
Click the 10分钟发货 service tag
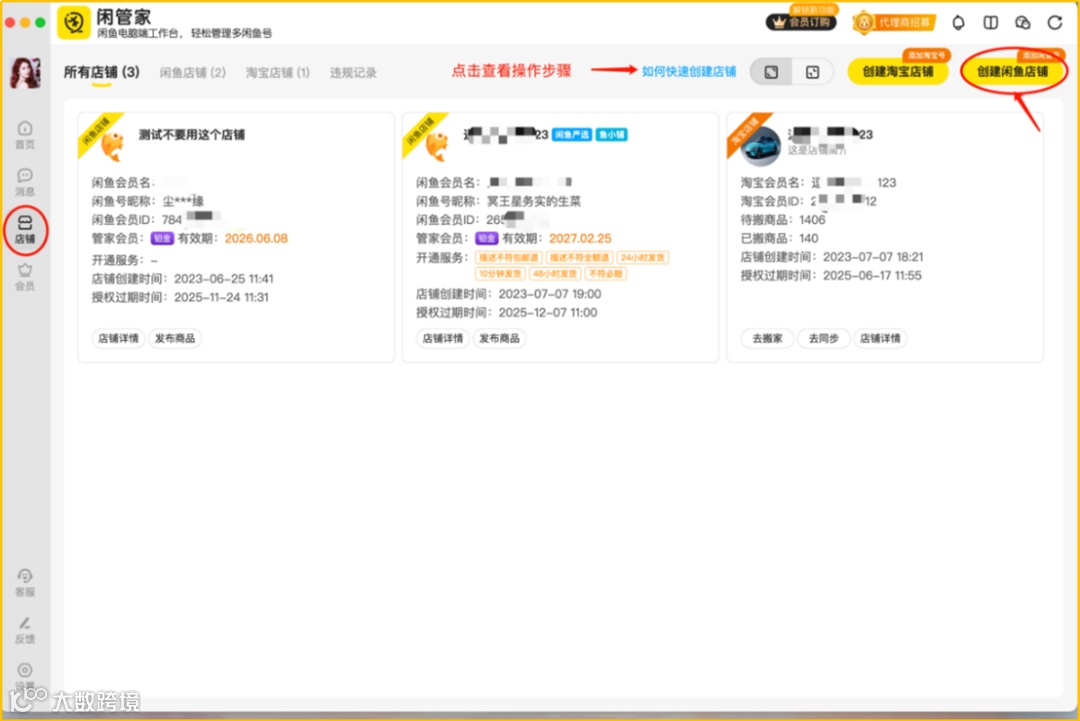coord(500,273)
